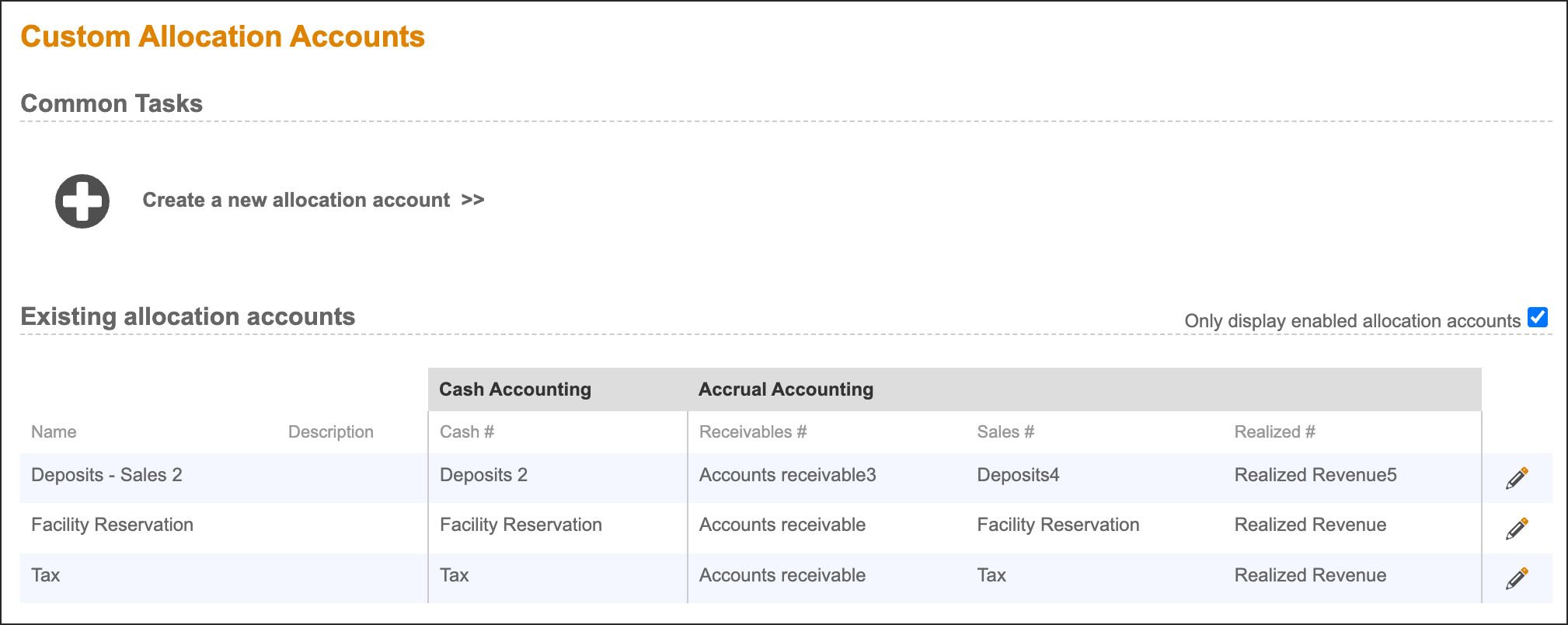
Task: Select Facility Reservation in the Sales # column
Action: 1058,525
